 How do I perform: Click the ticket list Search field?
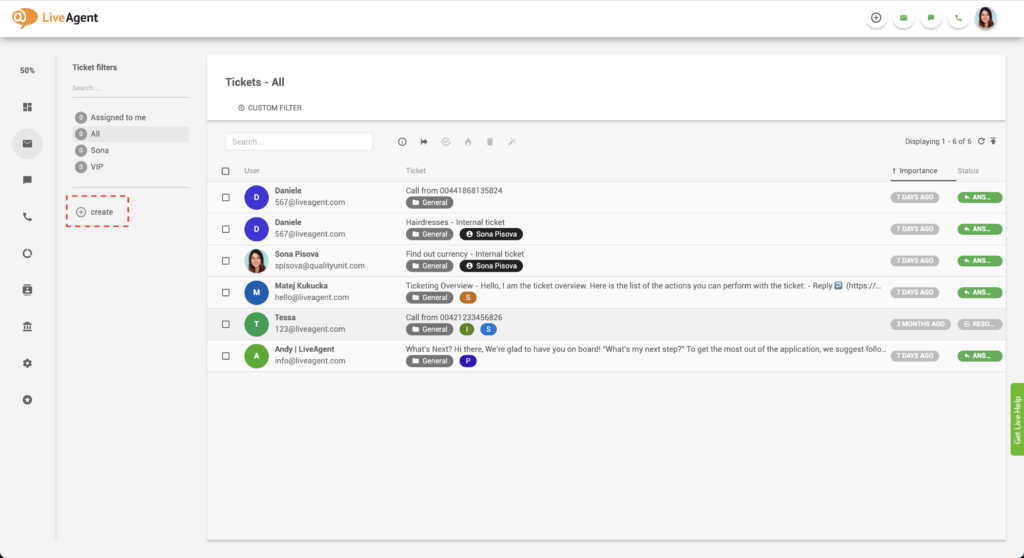(299, 142)
